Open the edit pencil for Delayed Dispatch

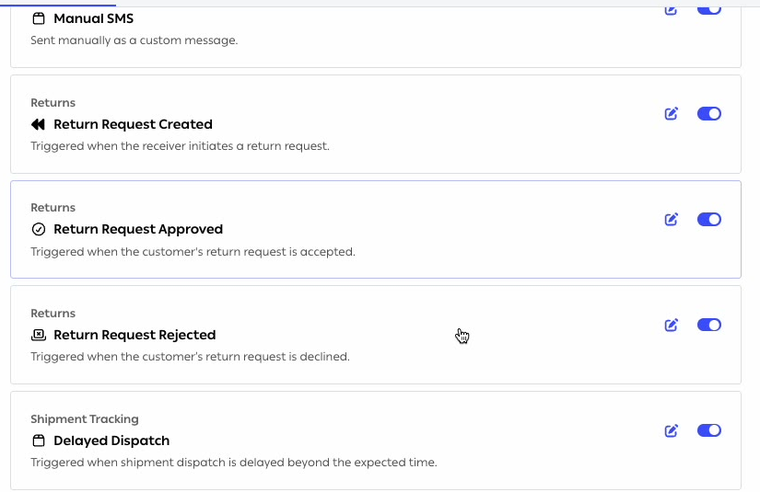(x=671, y=431)
